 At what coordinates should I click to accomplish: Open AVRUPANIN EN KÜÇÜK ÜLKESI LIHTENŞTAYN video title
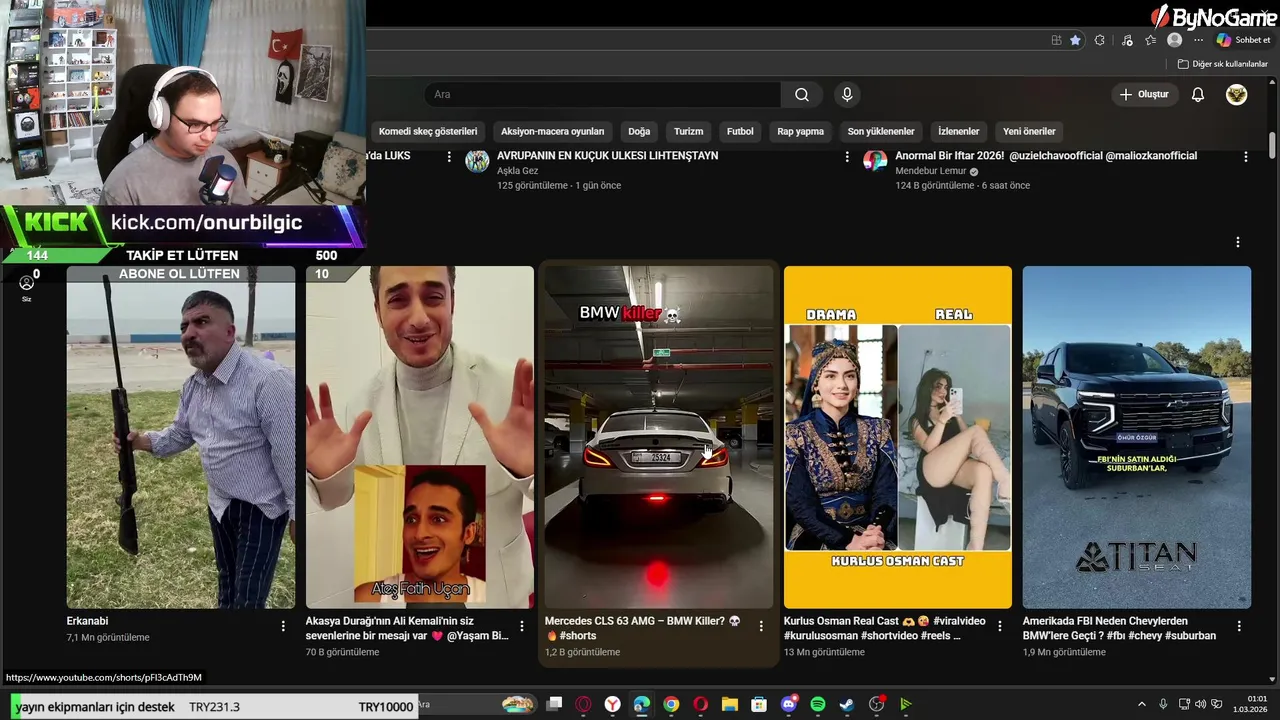607,156
